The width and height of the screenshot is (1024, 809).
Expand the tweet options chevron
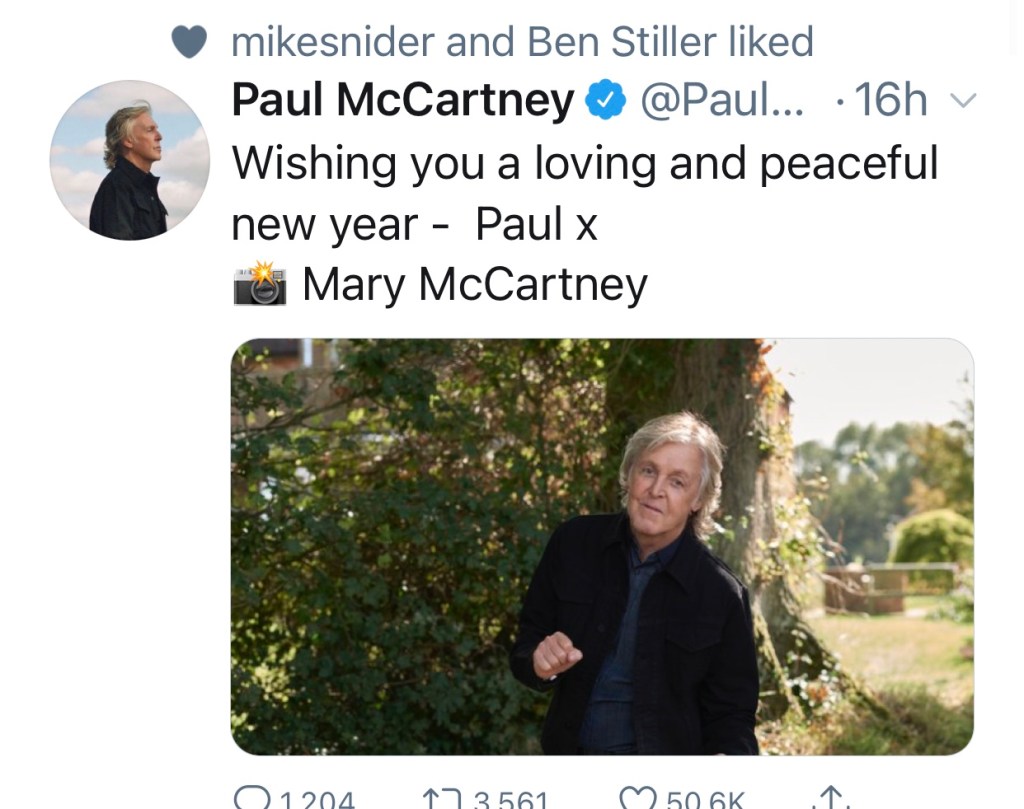click(x=961, y=101)
